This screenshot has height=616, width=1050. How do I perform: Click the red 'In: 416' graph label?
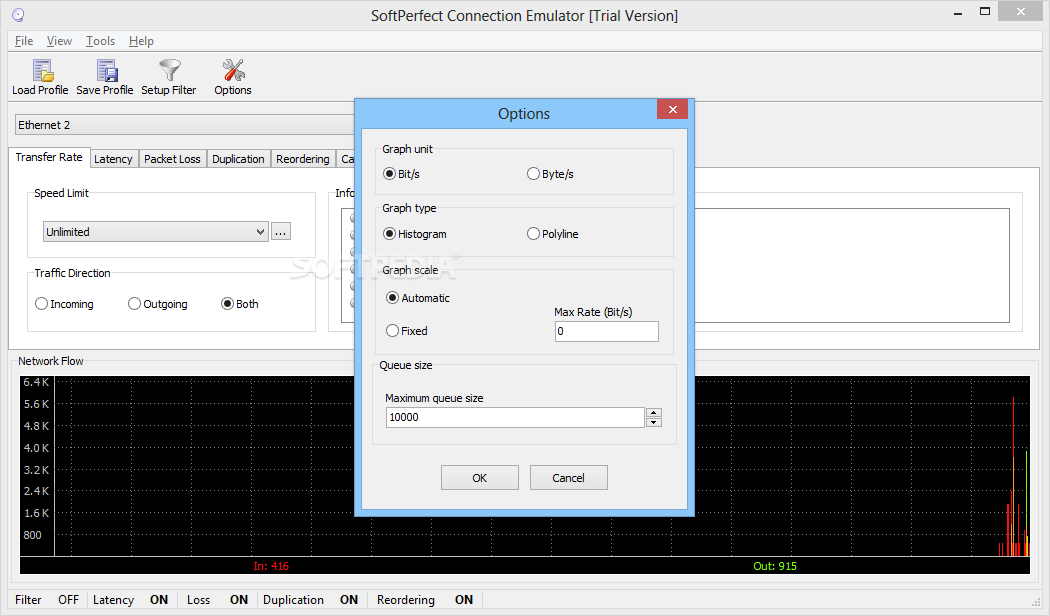pyautogui.click(x=271, y=566)
